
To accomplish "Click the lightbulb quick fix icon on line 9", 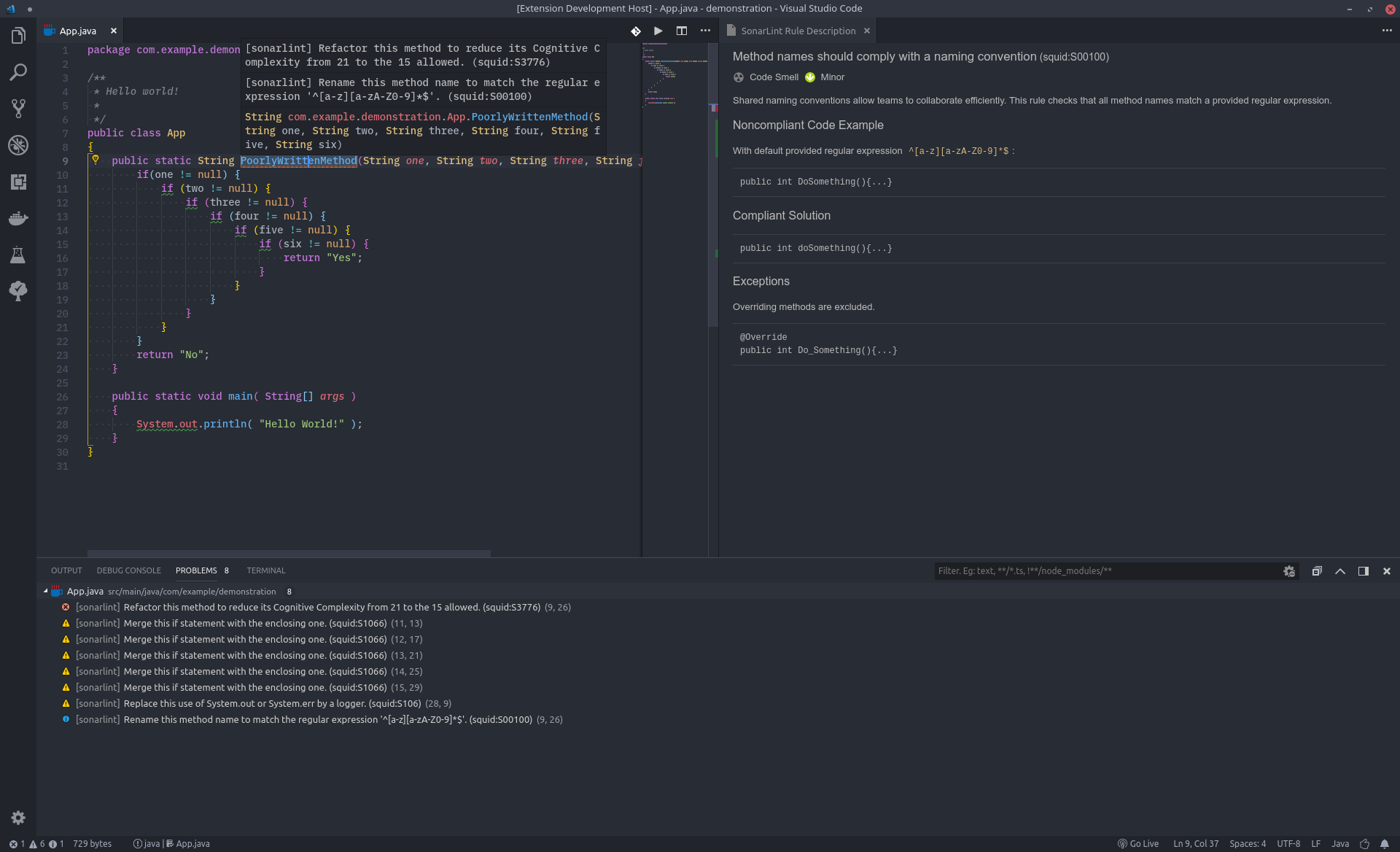I will click(x=95, y=160).
